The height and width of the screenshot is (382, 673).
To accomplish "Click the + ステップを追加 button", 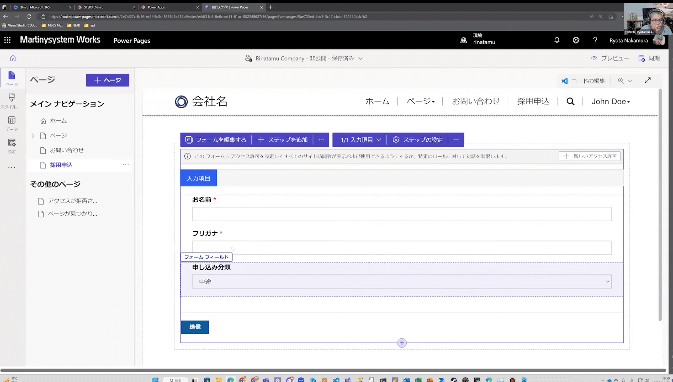I will pyautogui.click(x=282, y=140).
